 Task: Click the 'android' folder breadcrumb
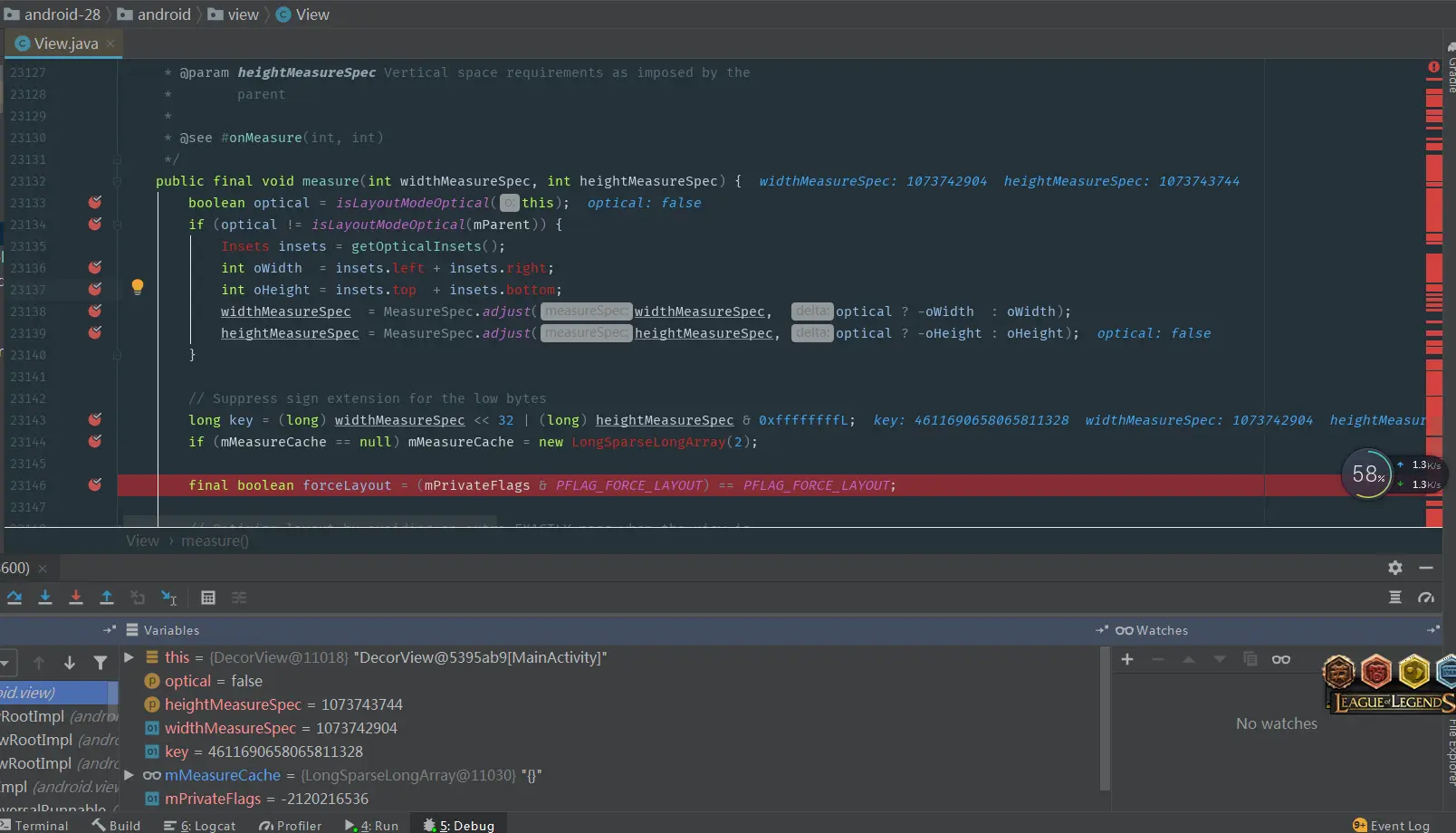[154, 14]
